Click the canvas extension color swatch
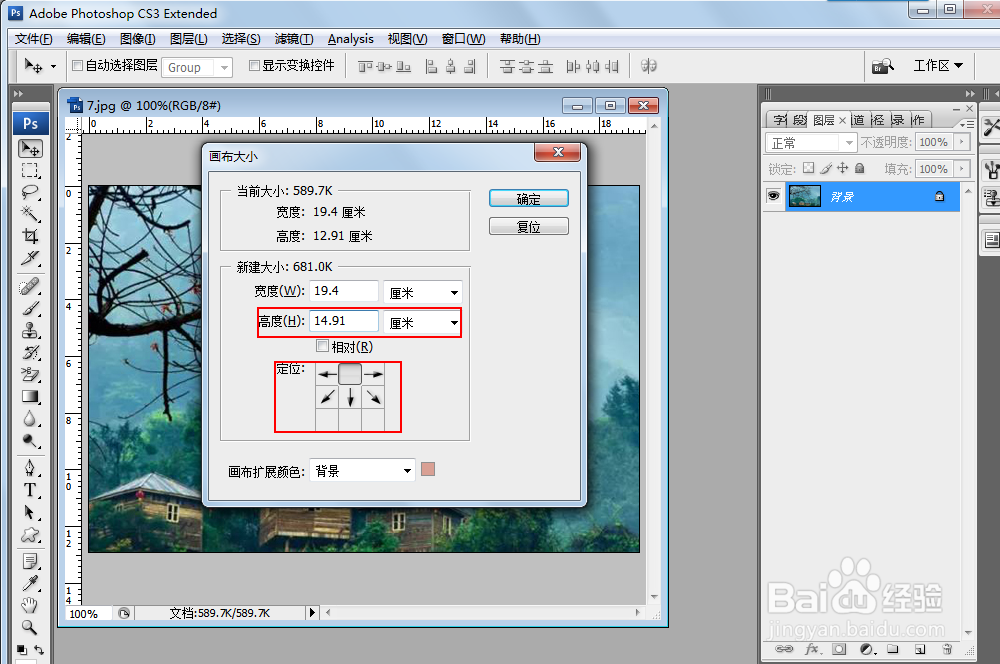Image resolution: width=1000 pixels, height=664 pixels. (x=428, y=470)
